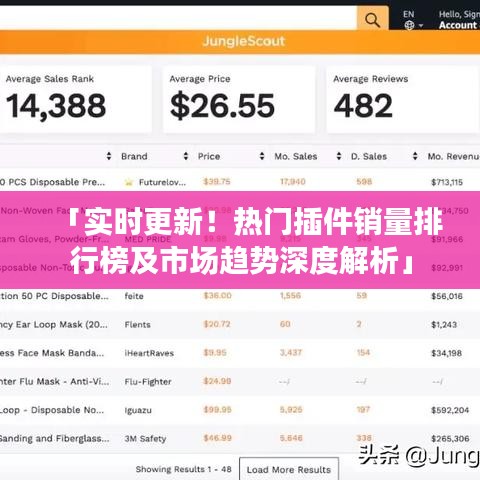Click the 5,646 monthly sales value
480x480 pixels.
(x=291, y=438)
